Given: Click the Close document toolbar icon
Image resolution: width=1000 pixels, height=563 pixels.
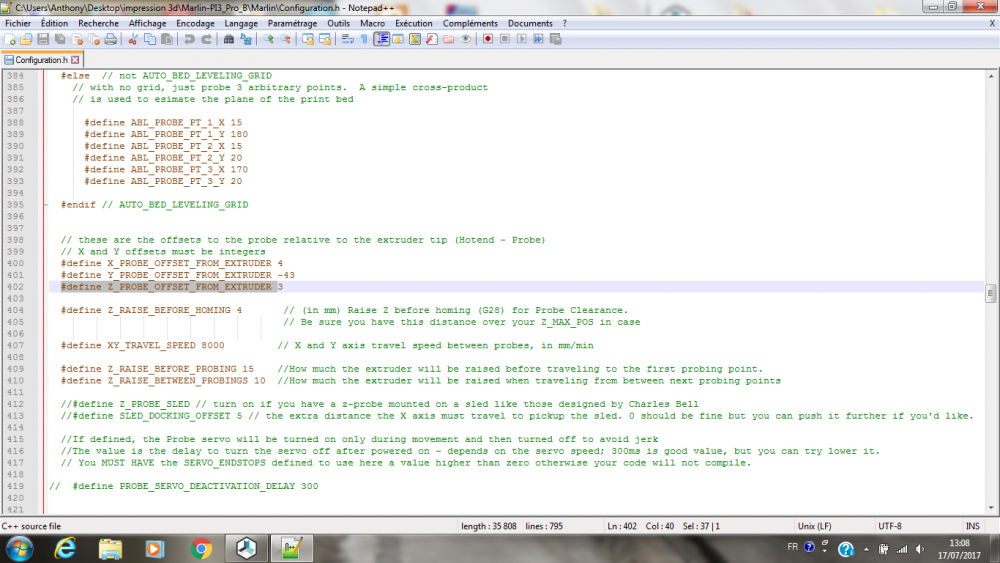Looking at the screenshot, I should tap(77, 40).
